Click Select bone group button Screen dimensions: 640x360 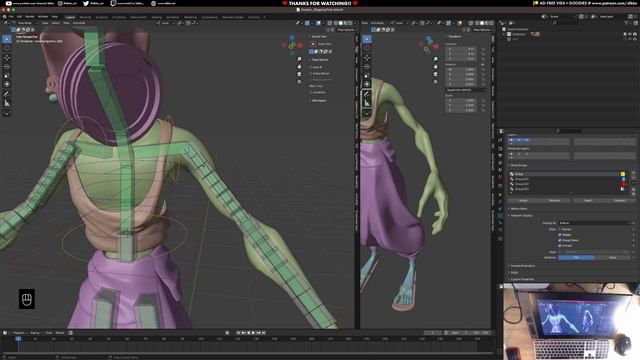(x=588, y=200)
